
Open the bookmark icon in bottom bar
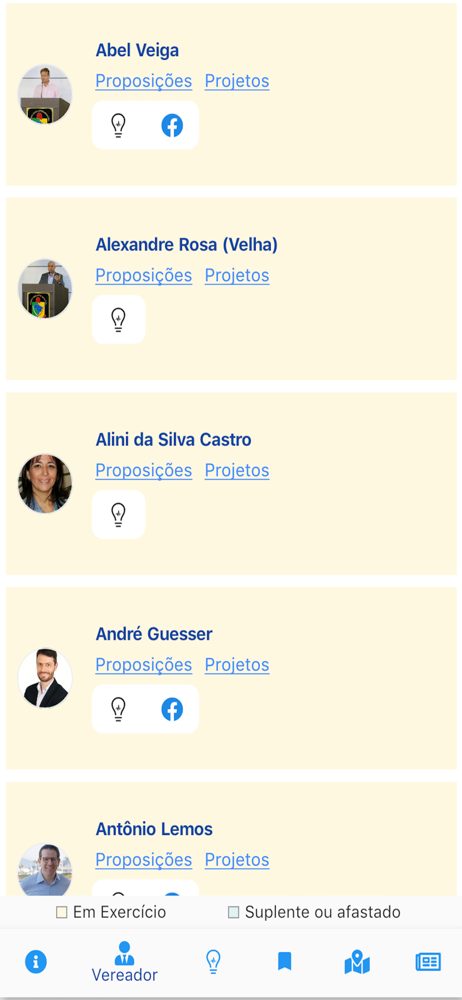(285, 961)
